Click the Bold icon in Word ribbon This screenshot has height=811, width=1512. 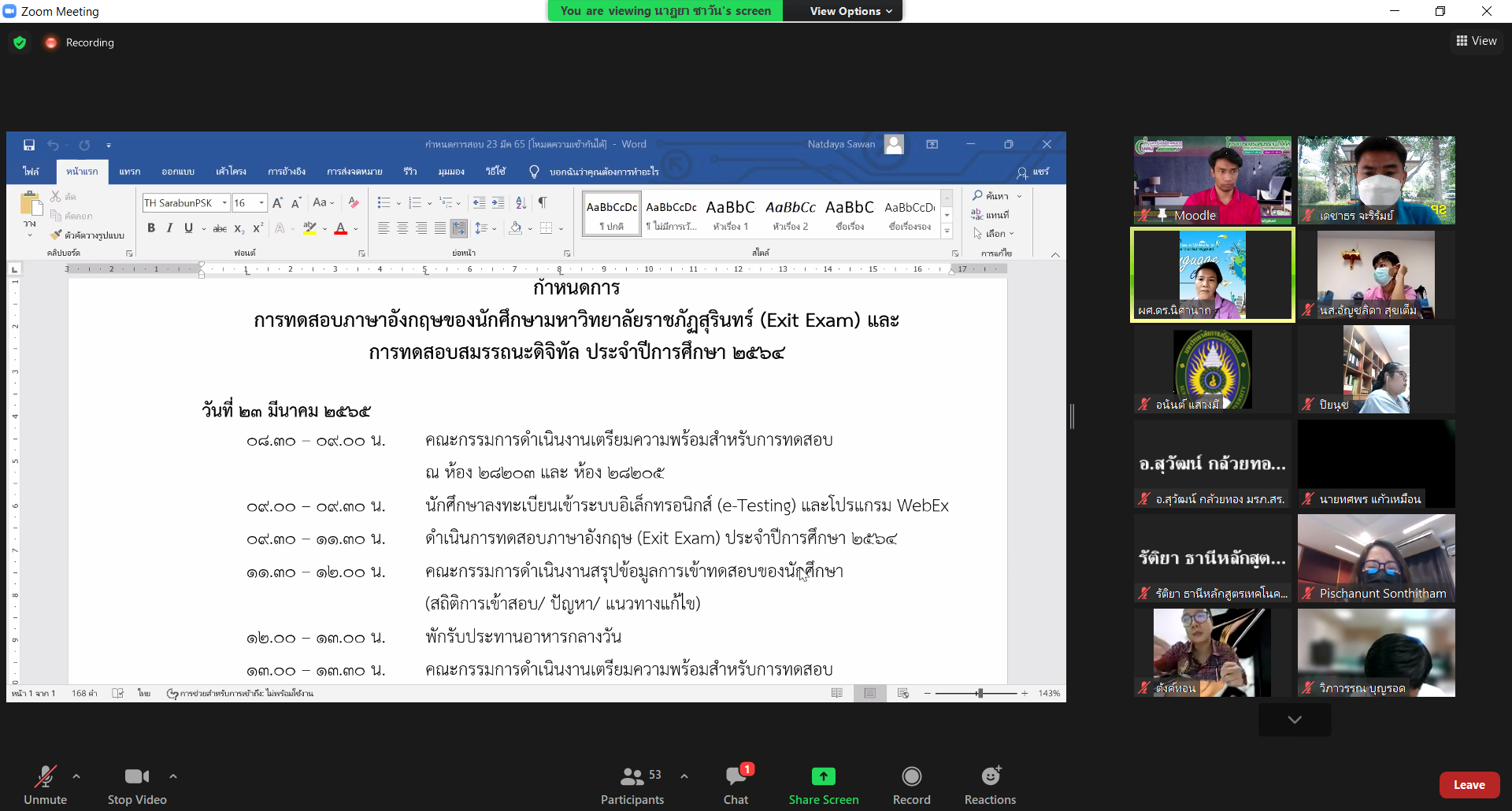151,228
